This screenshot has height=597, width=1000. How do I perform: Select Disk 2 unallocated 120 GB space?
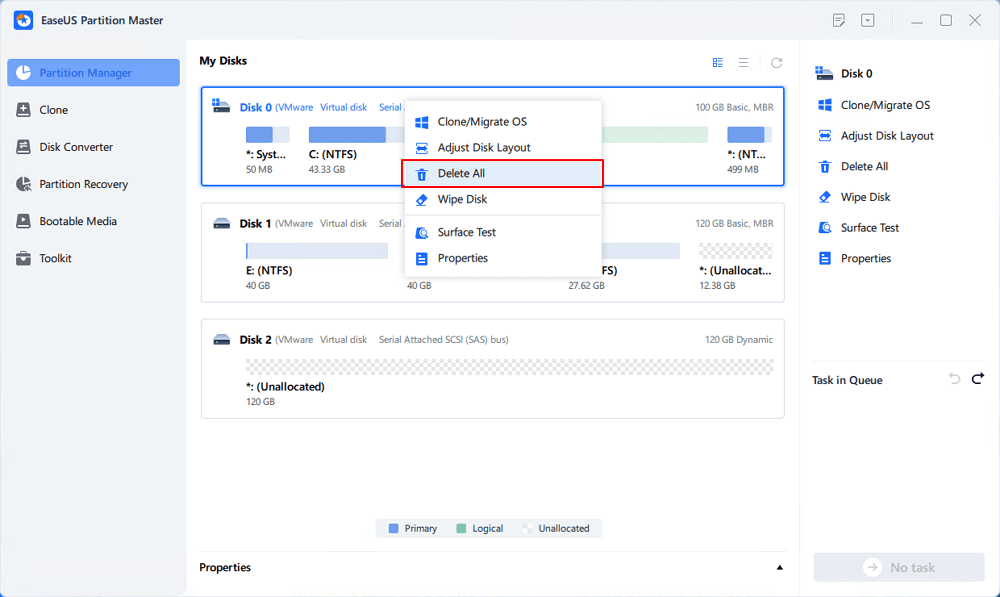(509, 367)
